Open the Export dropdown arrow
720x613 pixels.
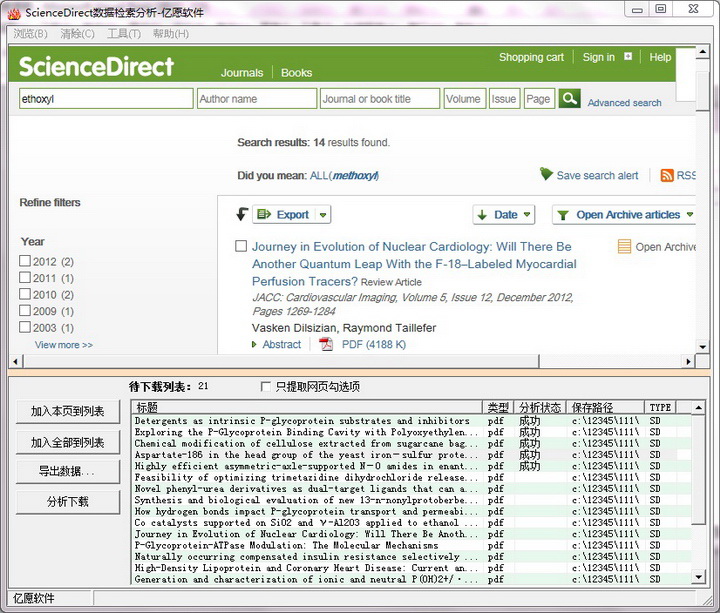click(x=322, y=215)
